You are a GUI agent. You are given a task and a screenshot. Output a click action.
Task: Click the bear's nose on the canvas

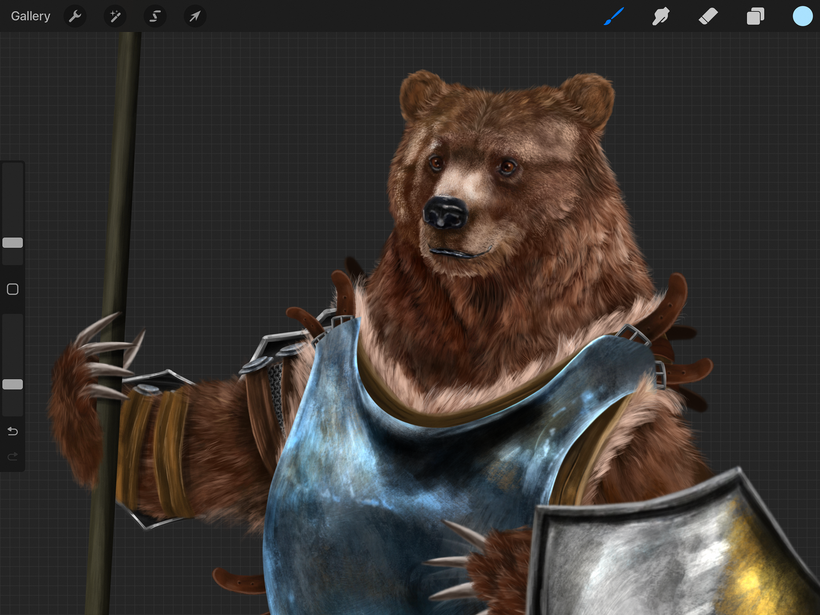click(x=445, y=212)
